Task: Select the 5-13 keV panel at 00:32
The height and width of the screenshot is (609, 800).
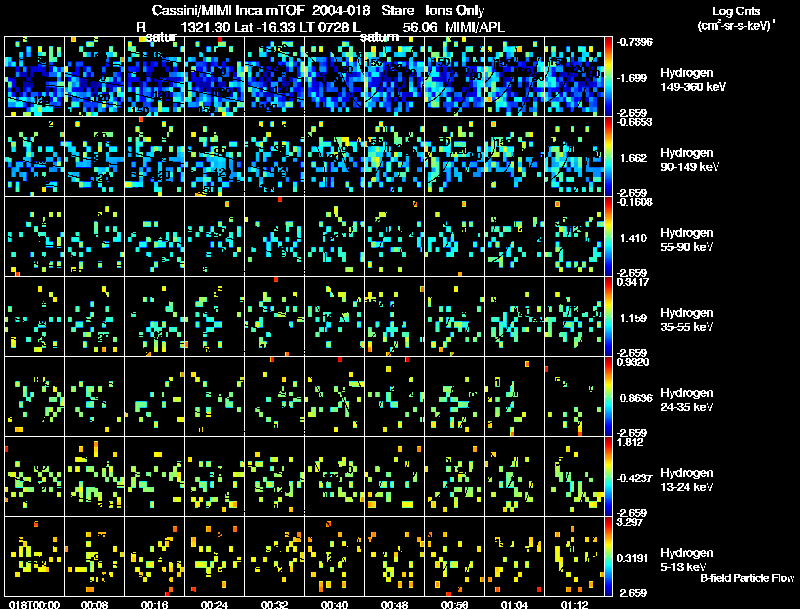Action: [x=274, y=557]
